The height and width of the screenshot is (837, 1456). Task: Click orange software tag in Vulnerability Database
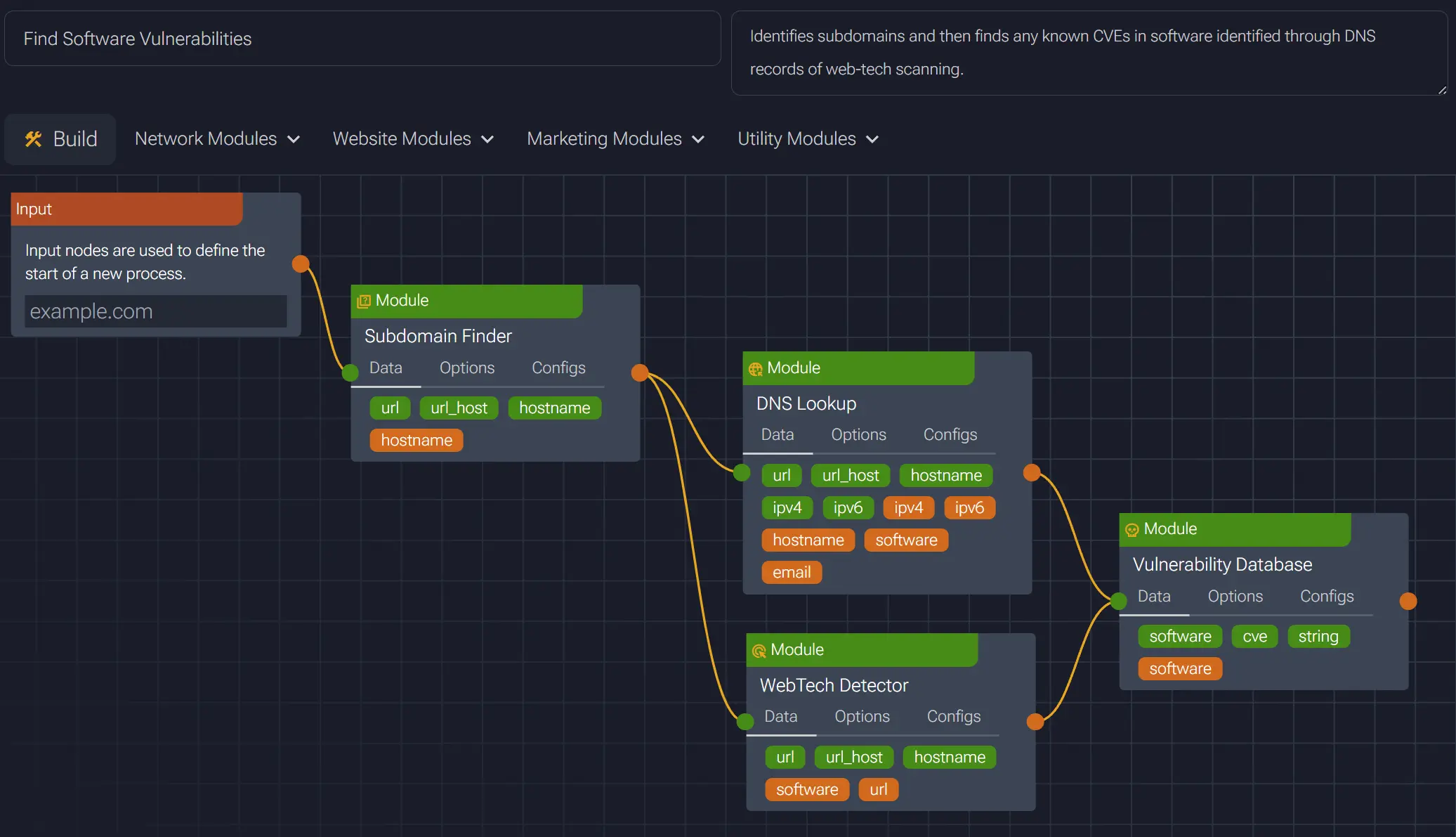point(1180,668)
